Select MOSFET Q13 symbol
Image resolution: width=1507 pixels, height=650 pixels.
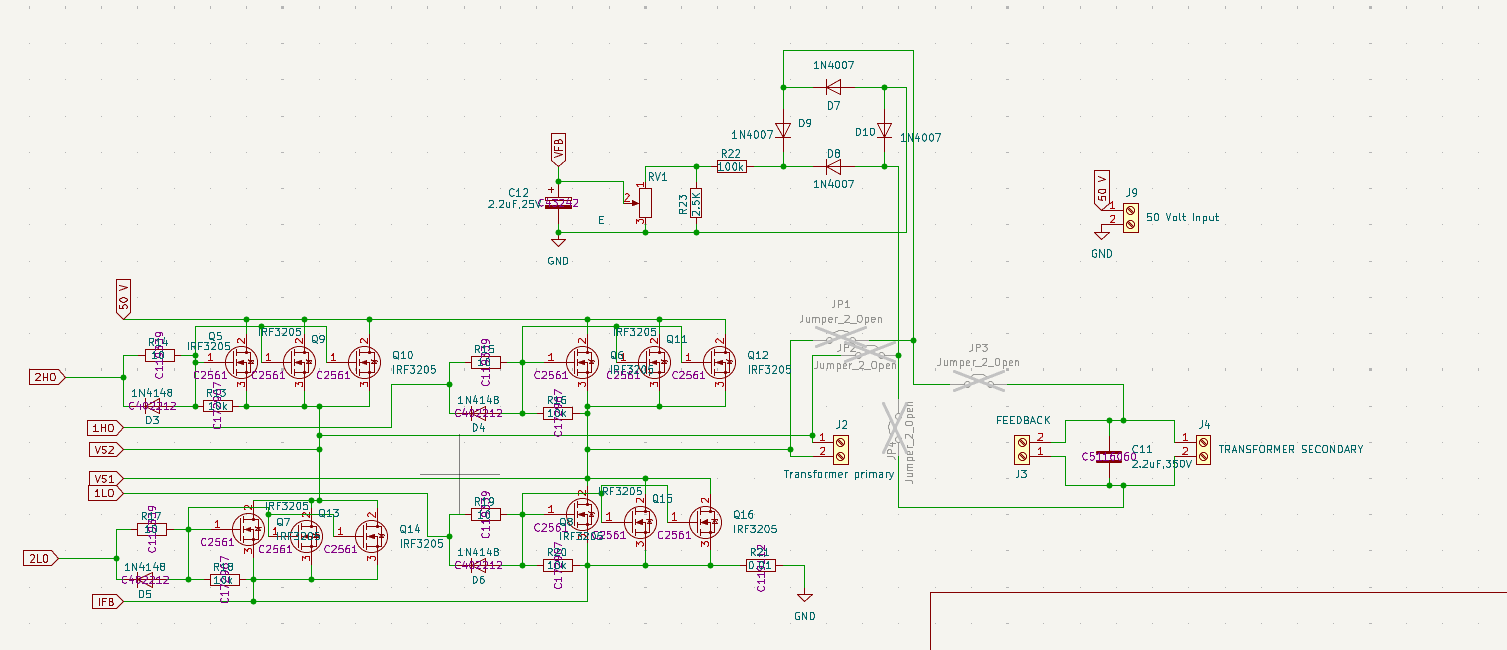pos(308,536)
